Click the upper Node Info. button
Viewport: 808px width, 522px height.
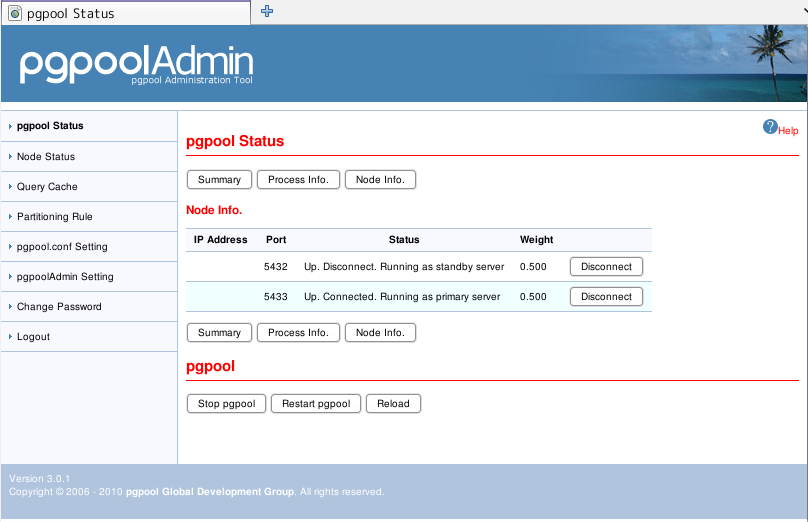(380, 180)
